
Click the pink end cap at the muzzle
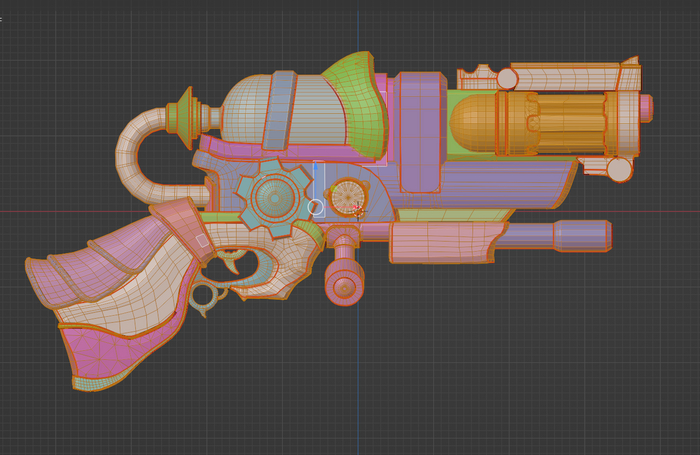click(x=646, y=106)
